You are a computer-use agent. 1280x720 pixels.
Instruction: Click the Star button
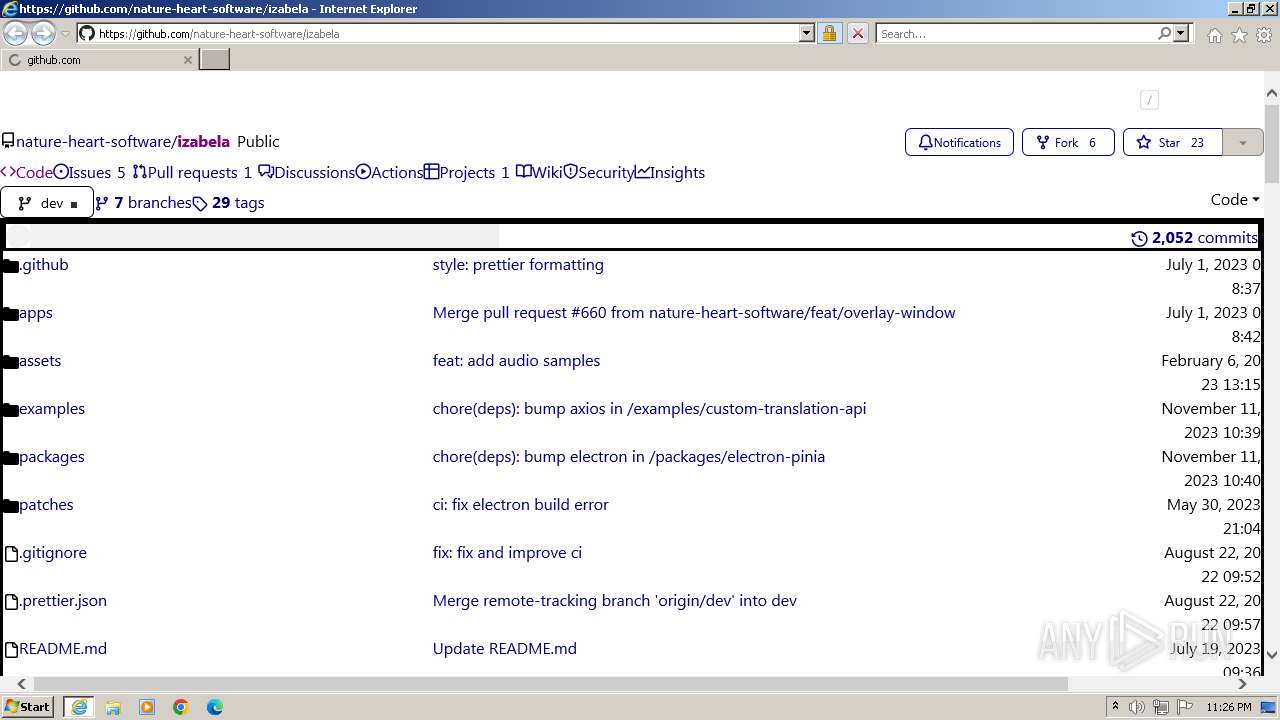tap(1173, 142)
